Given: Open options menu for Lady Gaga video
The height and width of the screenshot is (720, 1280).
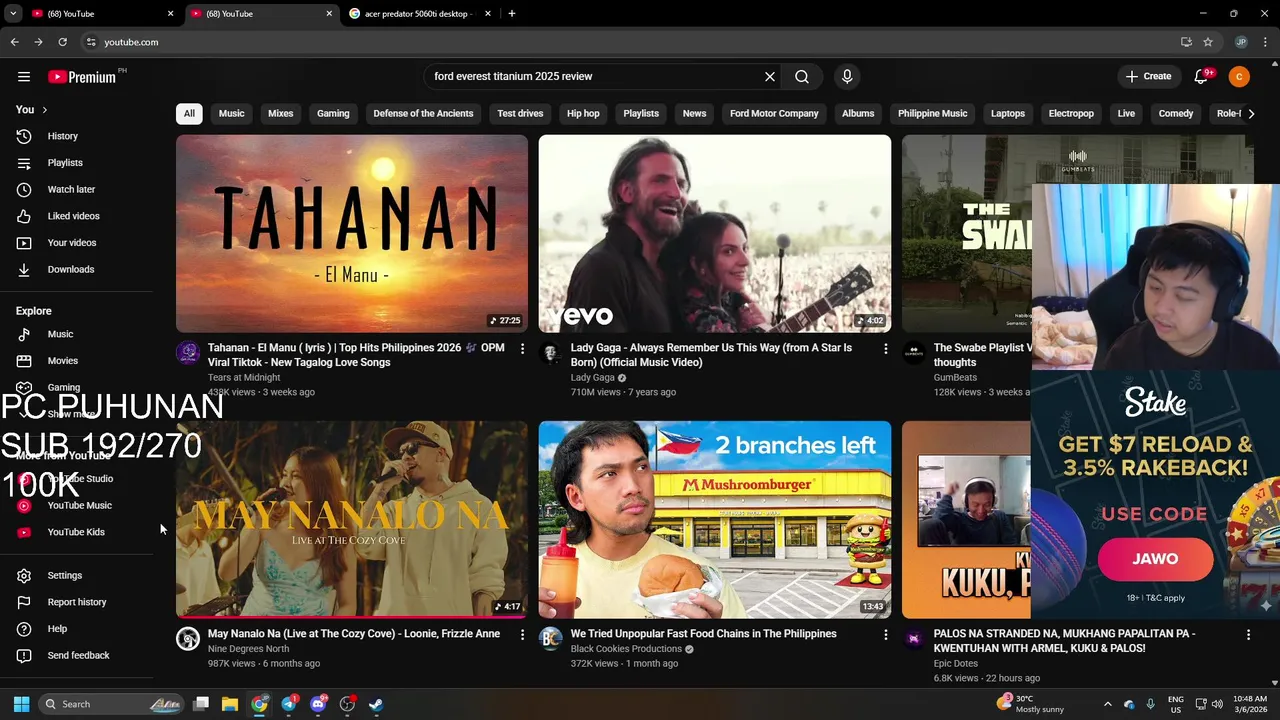Looking at the screenshot, I should point(885,349).
